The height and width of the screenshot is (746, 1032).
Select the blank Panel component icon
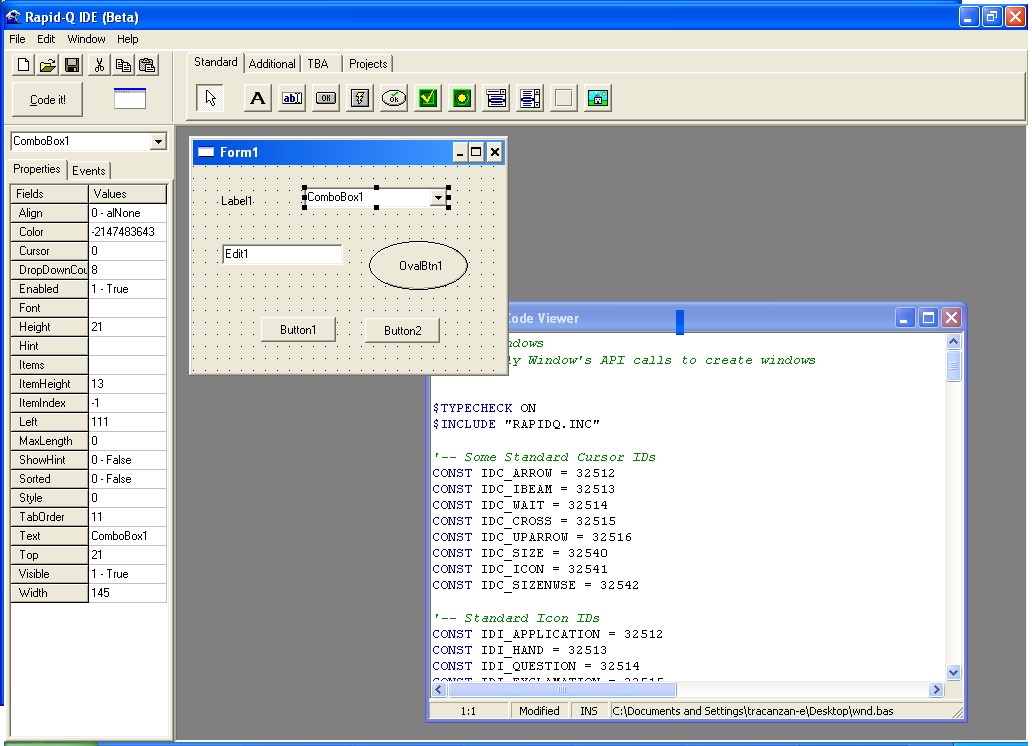[x=564, y=98]
